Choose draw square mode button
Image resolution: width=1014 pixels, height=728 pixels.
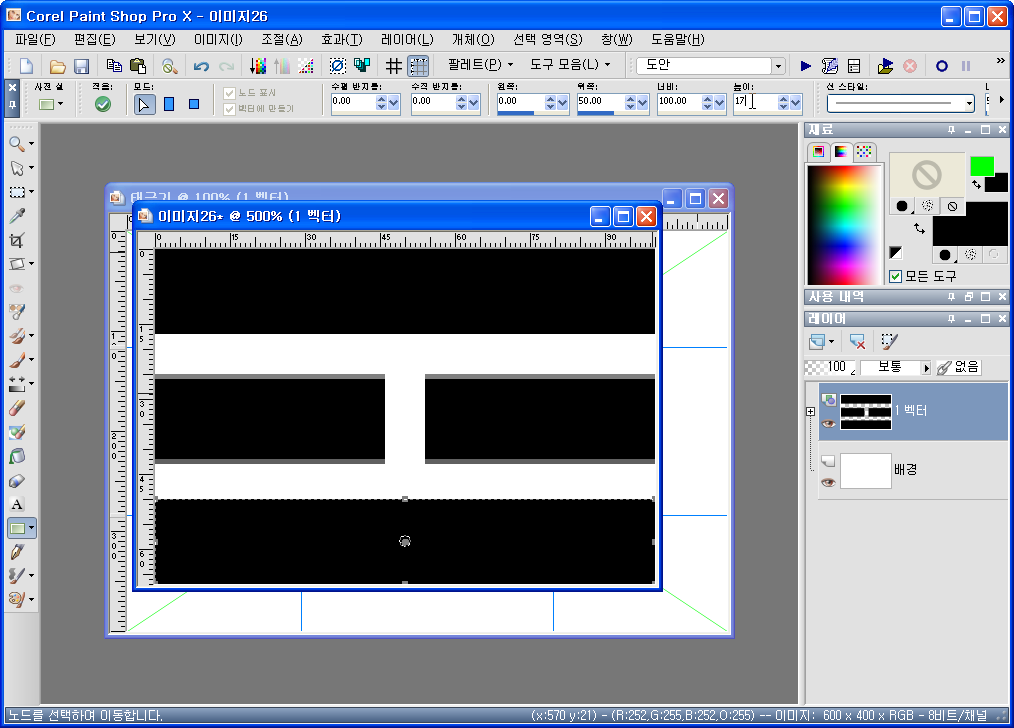click(x=194, y=104)
